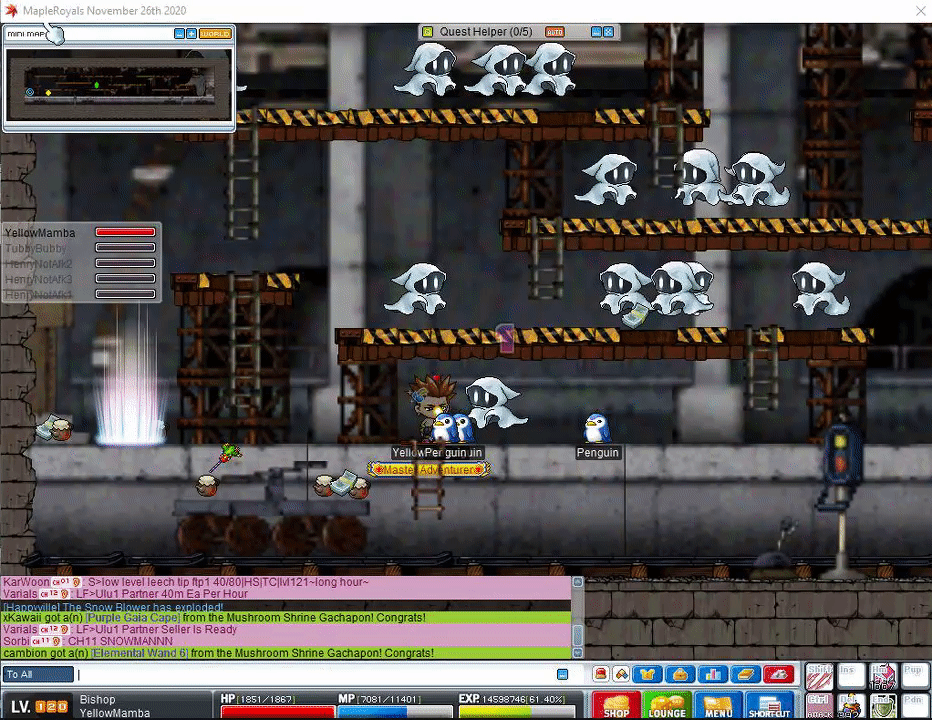
Task: Click the Quest Helper green quest icon
Action: tap(427, 32)
